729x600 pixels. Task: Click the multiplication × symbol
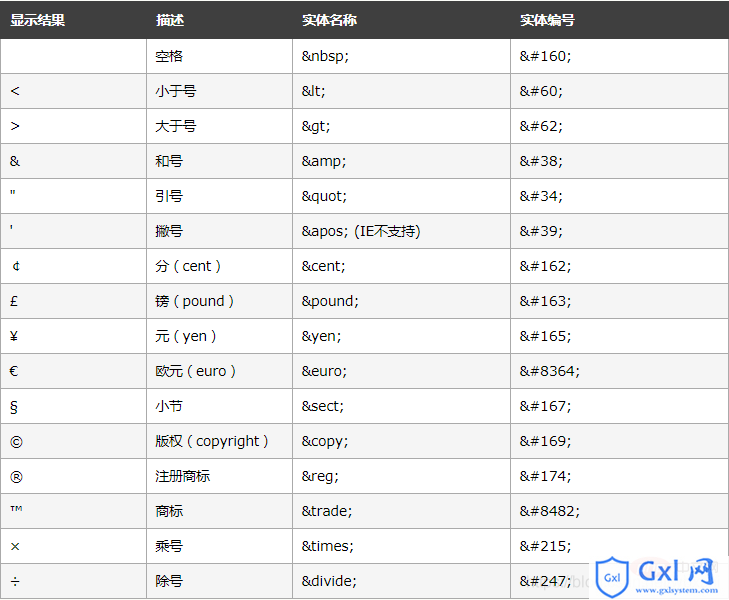[15, 547]
